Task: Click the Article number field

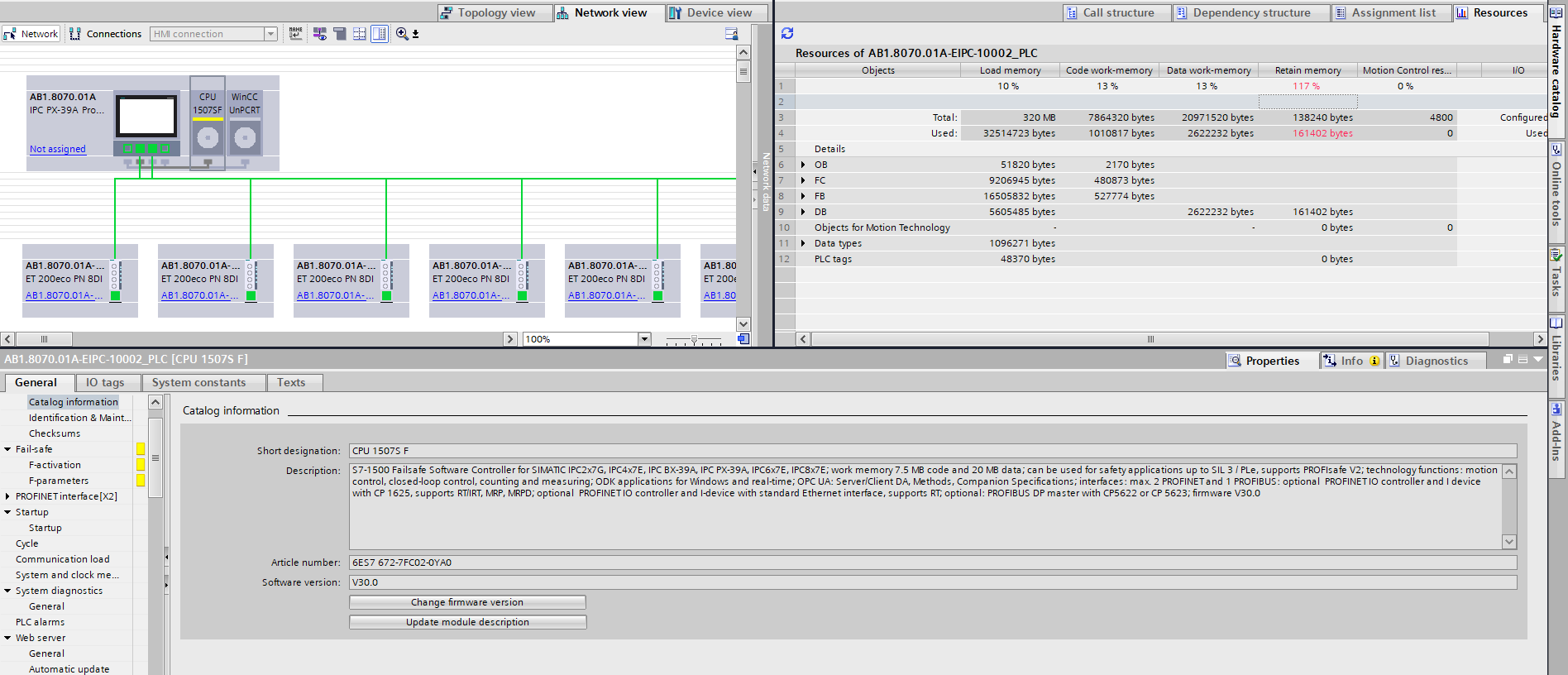Action: pos(932,562)
